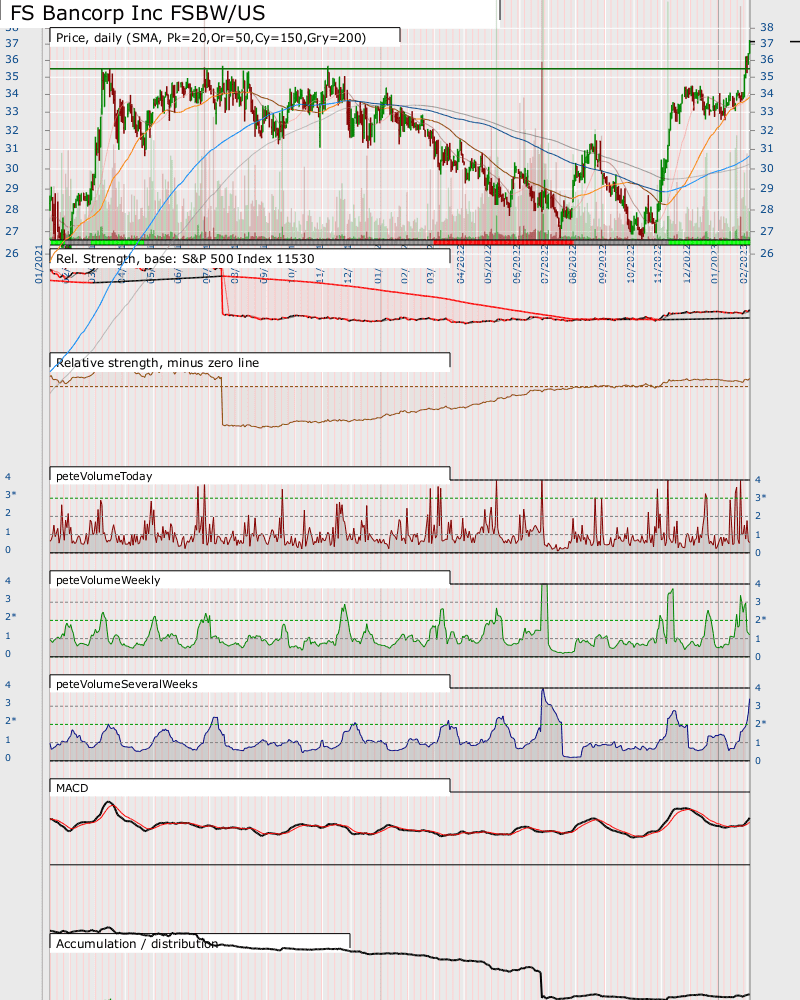Click the 11/2022 date label
Image resolution: width=800 pixels, height=1000 pixels.
pos(658,263)
